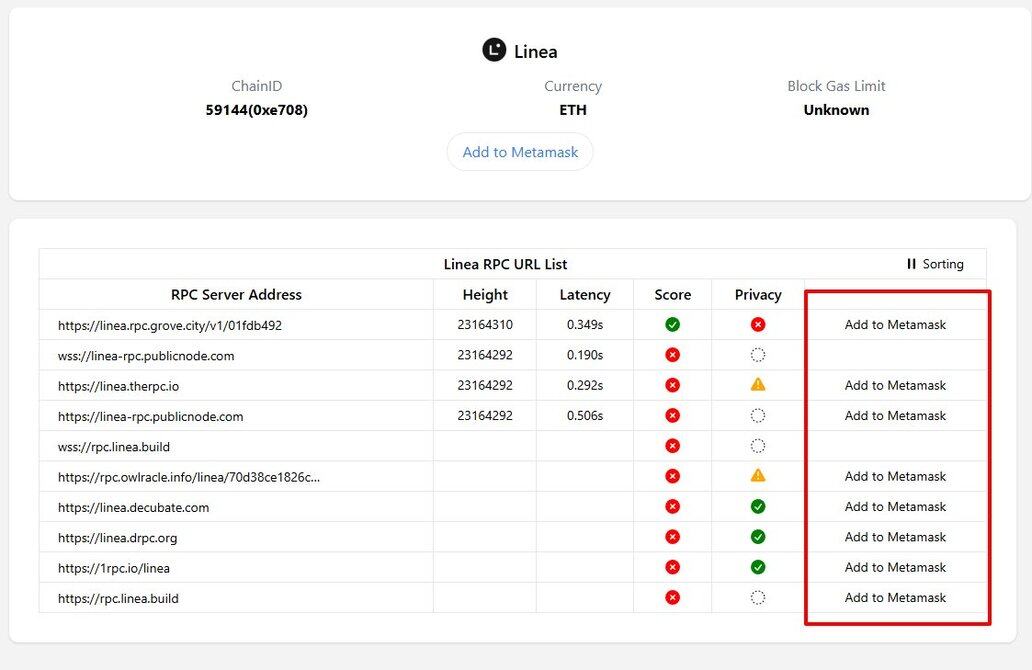Click the Block Gas Limit value Unknown
Viewport: 1032px width, 670px height.
[x=836, y=110]
